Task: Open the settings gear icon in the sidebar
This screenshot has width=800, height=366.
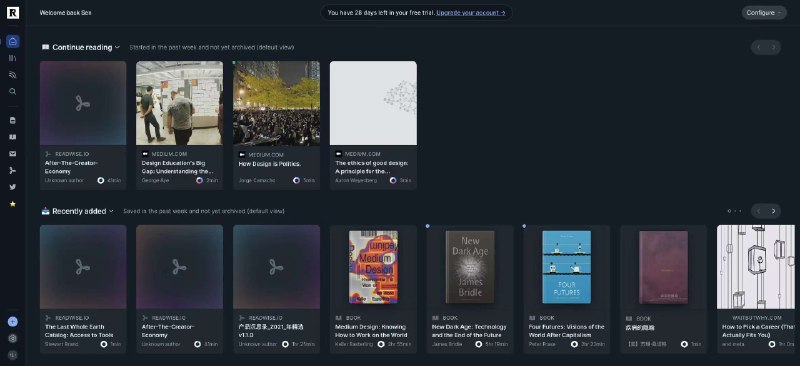Action: (13, 338)
